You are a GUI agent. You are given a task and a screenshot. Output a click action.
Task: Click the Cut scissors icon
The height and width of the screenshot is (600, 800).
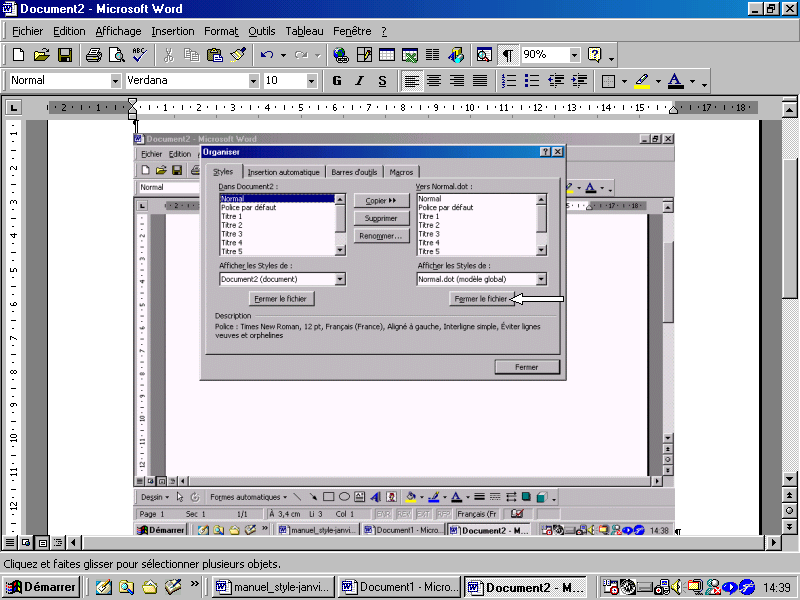pos(168,55)
